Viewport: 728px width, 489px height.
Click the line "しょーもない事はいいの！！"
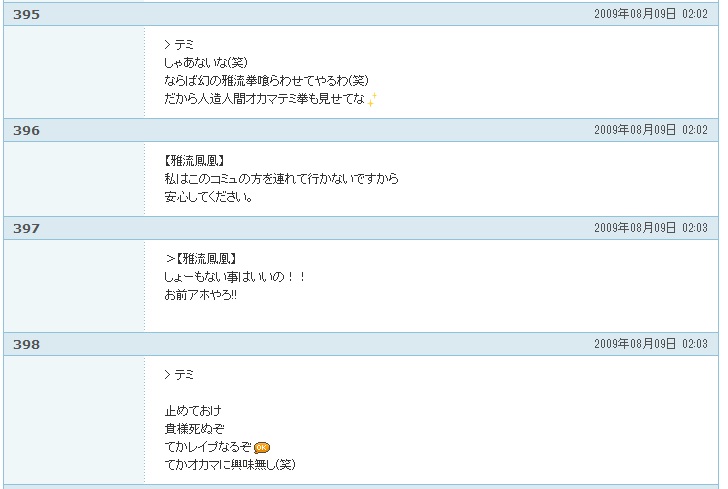[235, 277]
